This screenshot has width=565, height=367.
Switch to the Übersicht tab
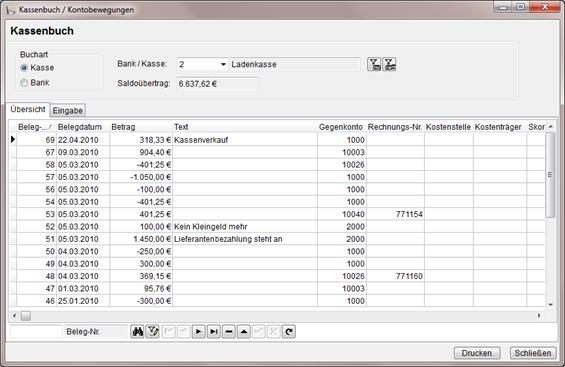point(28,109)
